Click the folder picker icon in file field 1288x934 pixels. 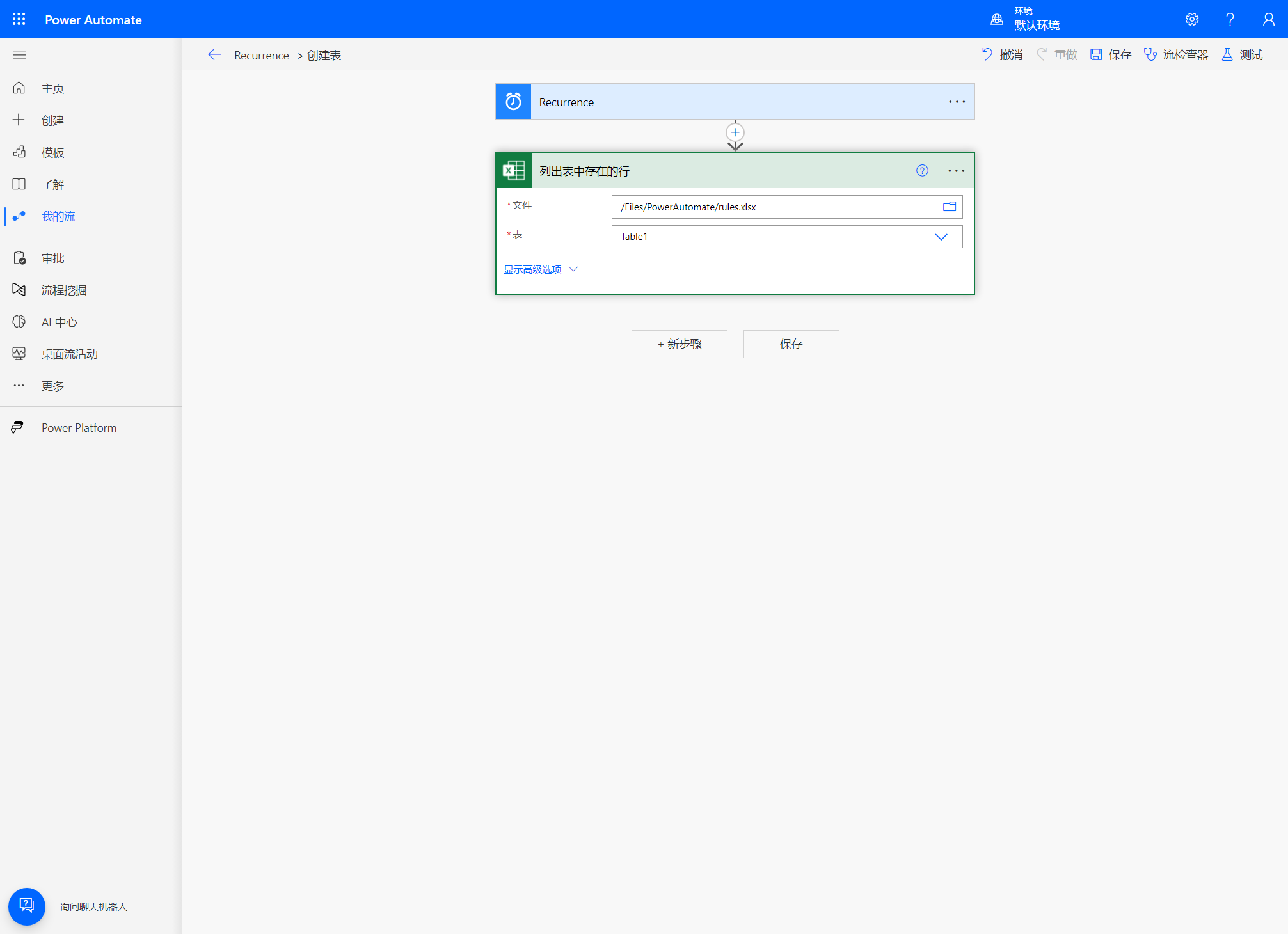tap(949, 207)
